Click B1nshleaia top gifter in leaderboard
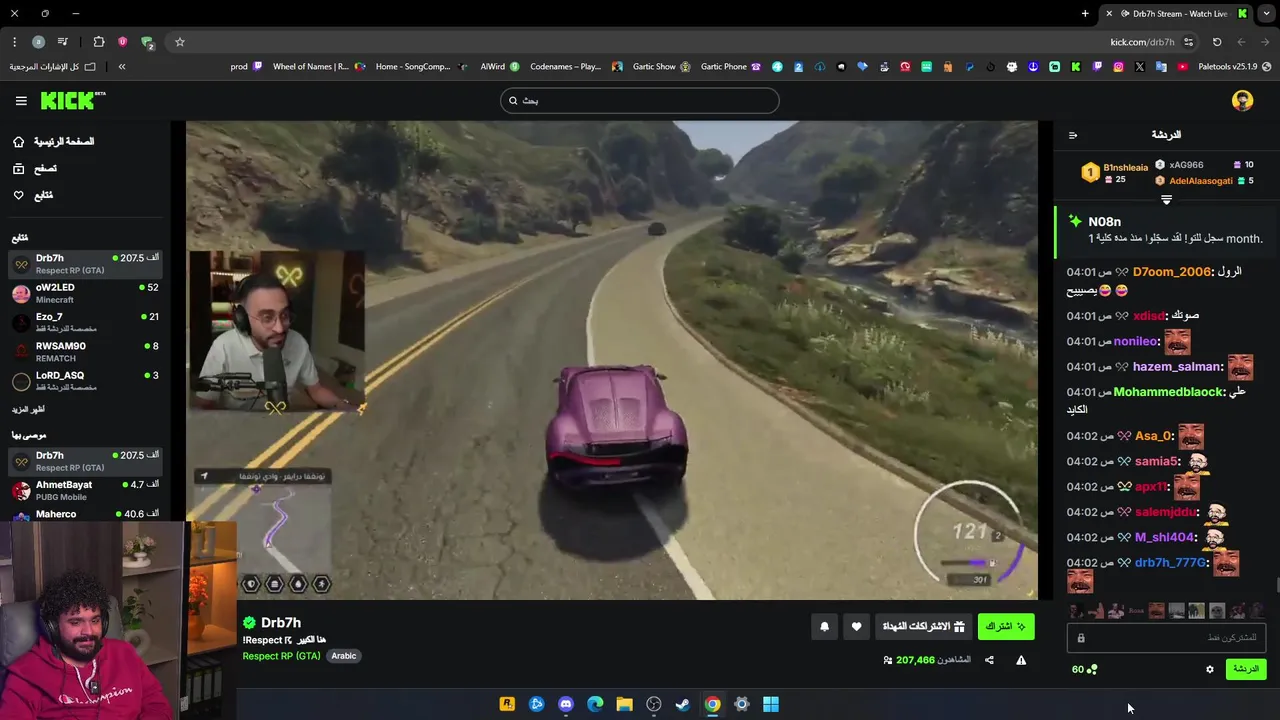Image resolution: width=1280 pixels, height=720 pixels. coord(1125,168)
